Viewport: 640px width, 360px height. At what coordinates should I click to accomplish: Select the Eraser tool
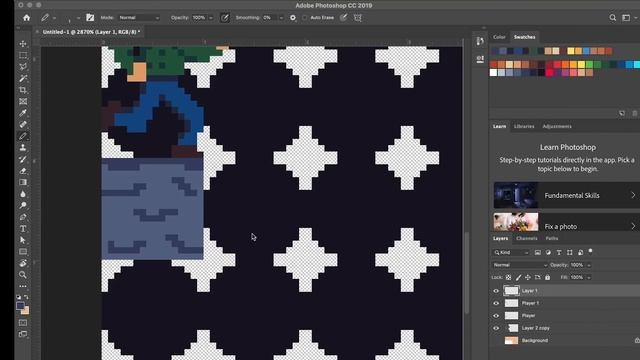23,171
